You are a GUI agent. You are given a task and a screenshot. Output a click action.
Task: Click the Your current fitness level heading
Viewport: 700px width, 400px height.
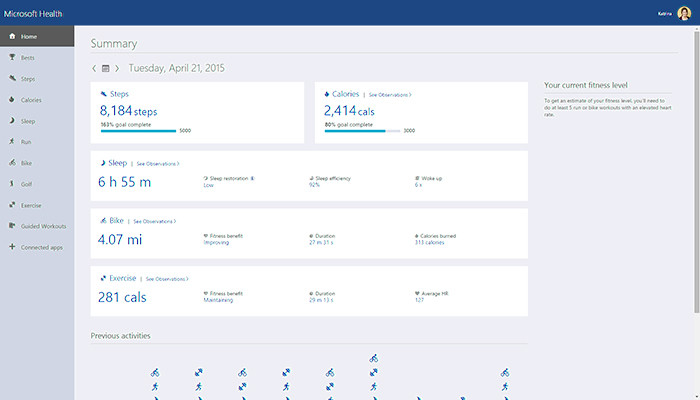[x=586, y=85]
